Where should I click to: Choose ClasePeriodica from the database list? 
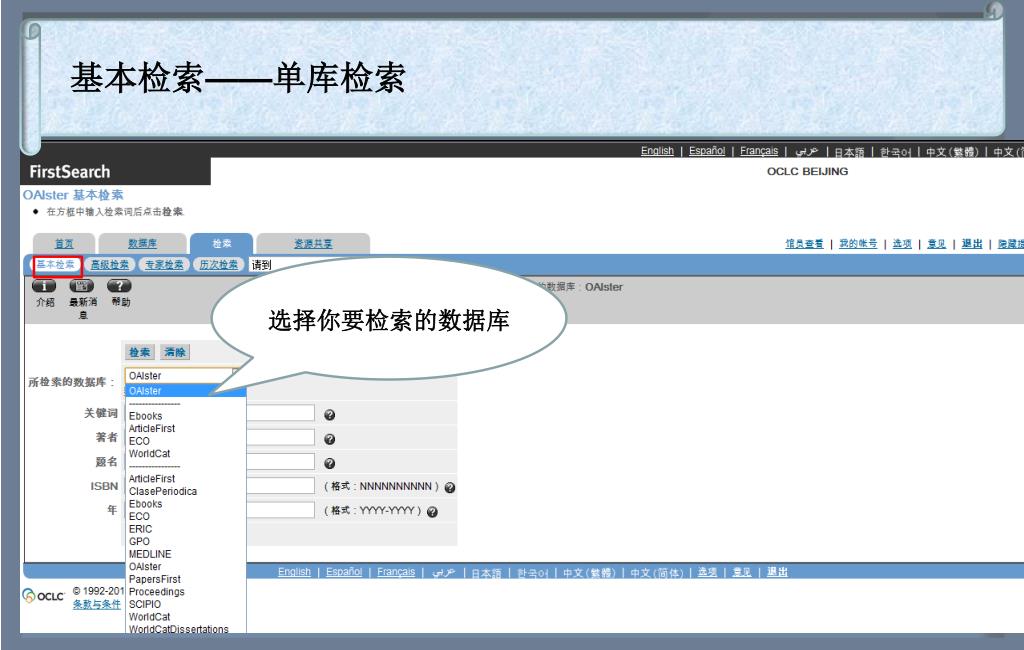point(163,491)
